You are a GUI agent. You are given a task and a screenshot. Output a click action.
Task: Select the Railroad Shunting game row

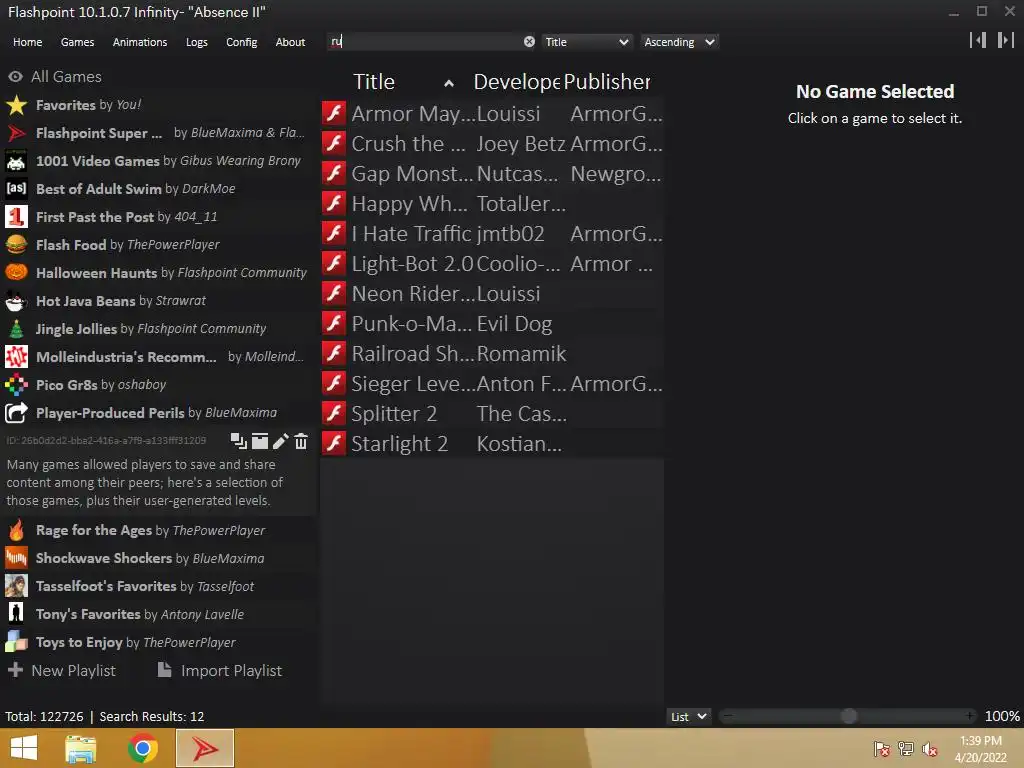[x=492, y=353]
